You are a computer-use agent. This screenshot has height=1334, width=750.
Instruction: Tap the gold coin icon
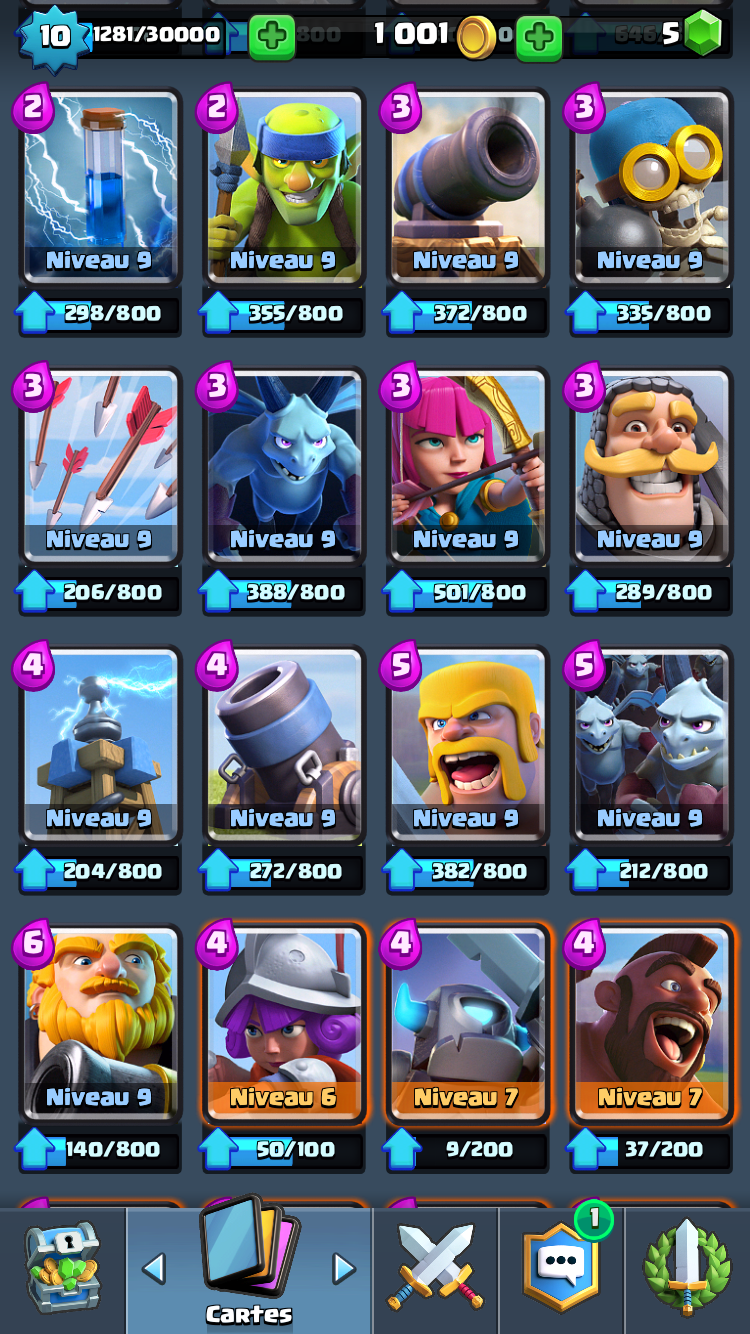(476, 38)
